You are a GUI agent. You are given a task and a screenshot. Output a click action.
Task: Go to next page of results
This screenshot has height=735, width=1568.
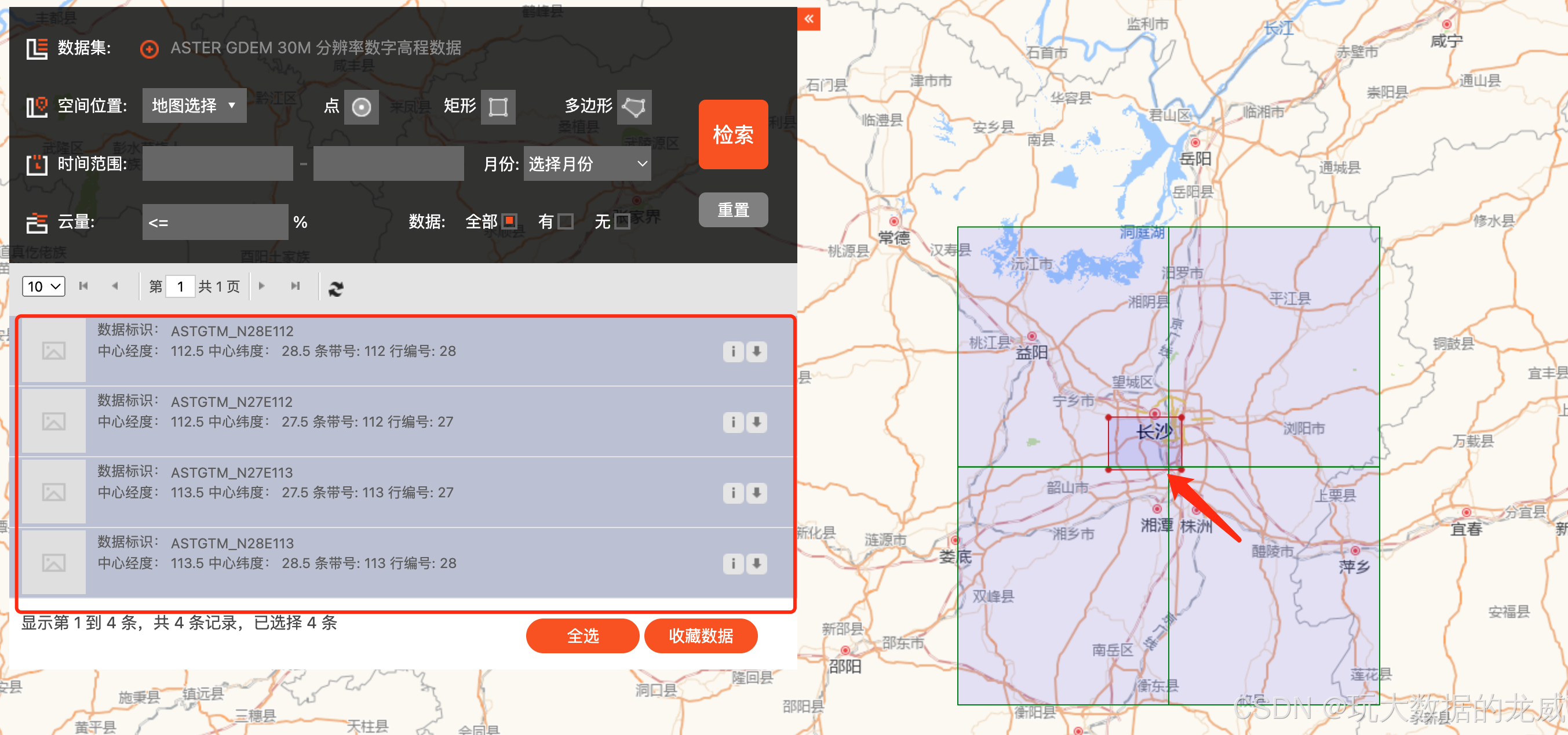coord(262,286)
